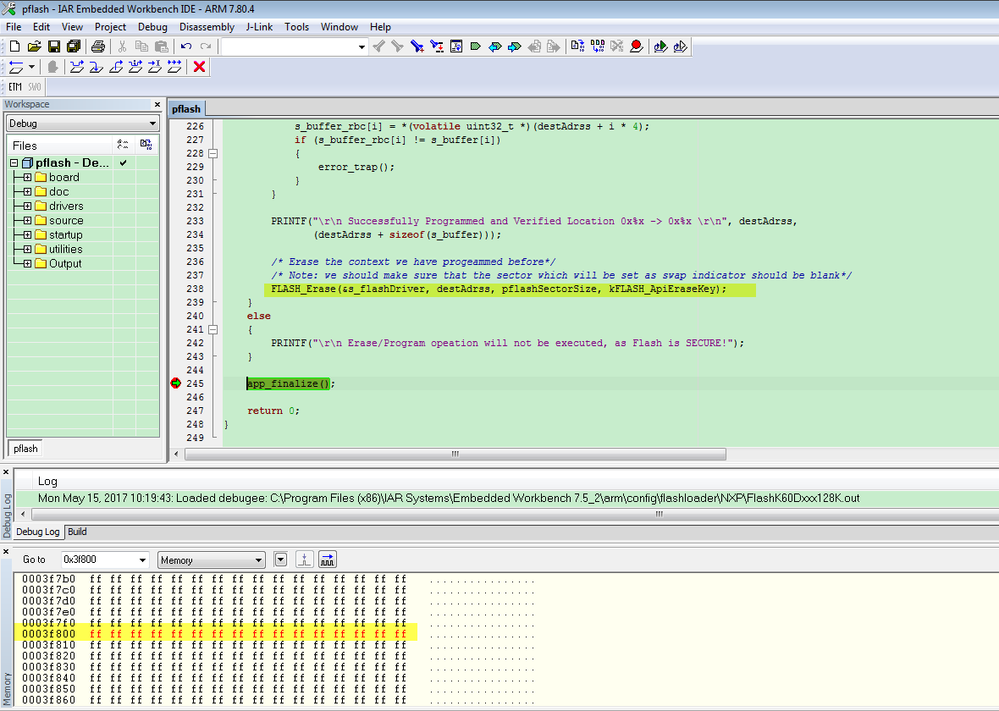Click the Step Over icon
The image size is (999, 711).
(x=77, y=67)
